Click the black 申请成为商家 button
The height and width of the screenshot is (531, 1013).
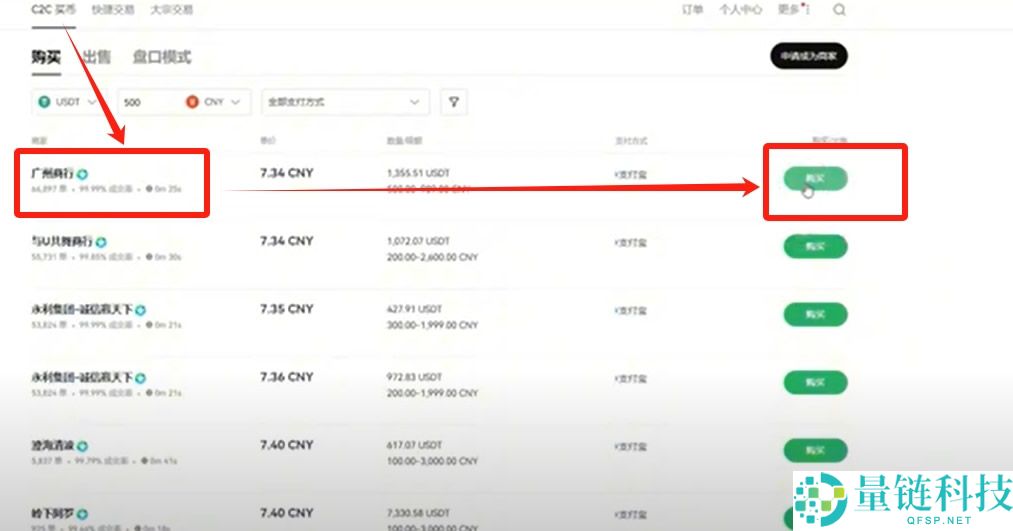coord(808,56)
